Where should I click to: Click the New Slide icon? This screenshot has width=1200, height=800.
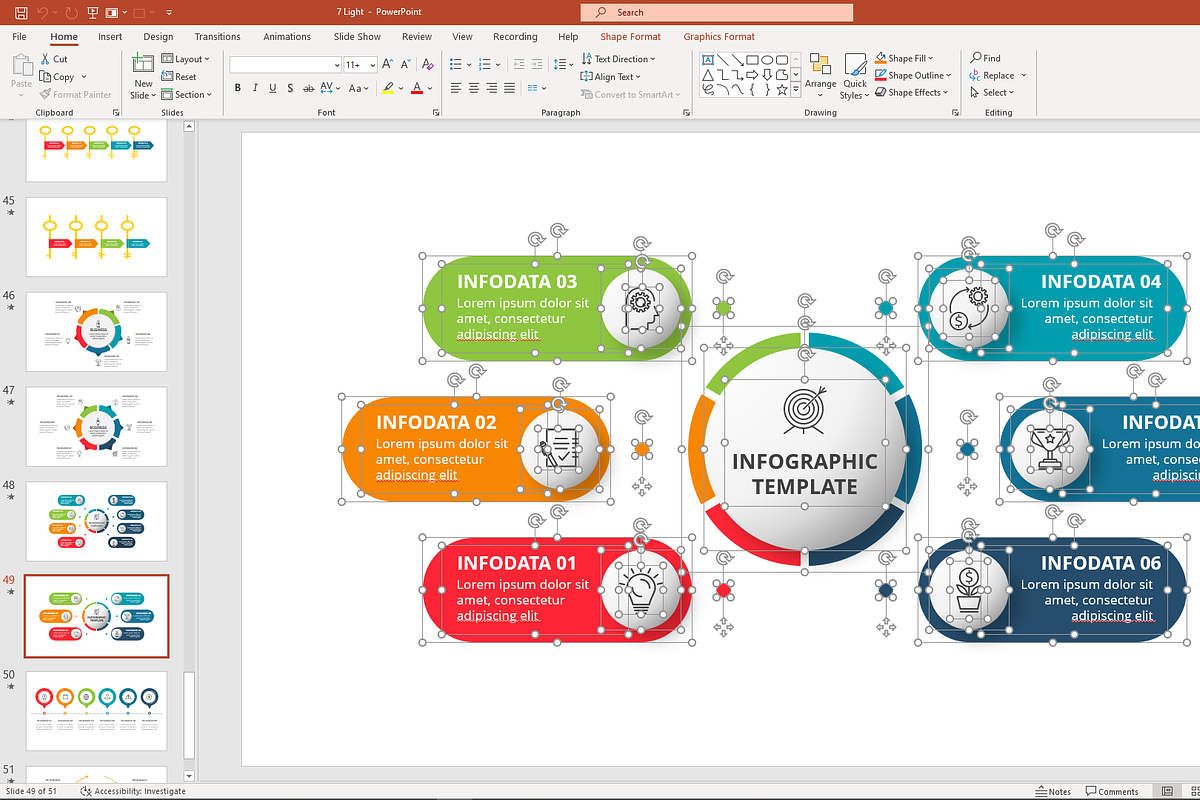(143, 64)
